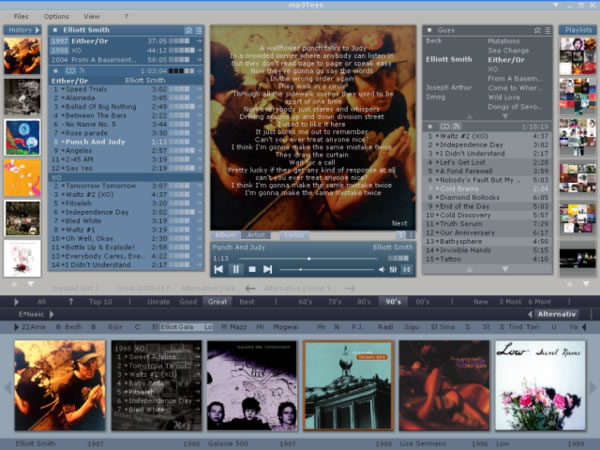Open list menu icon in Elliott Smith panel
Image resolution: width=600 pixels, height=450 pixels.
point(199,30)
